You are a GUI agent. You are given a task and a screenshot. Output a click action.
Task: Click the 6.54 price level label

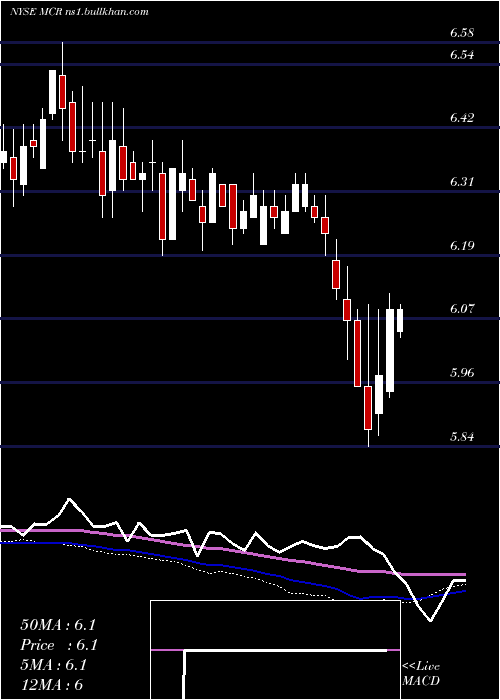[x=462, y=55]
